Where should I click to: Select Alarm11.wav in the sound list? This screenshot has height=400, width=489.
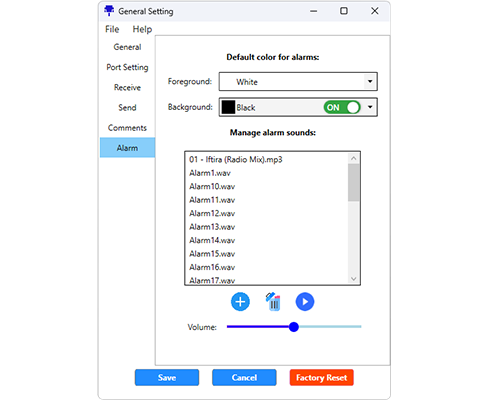[266, 200]
